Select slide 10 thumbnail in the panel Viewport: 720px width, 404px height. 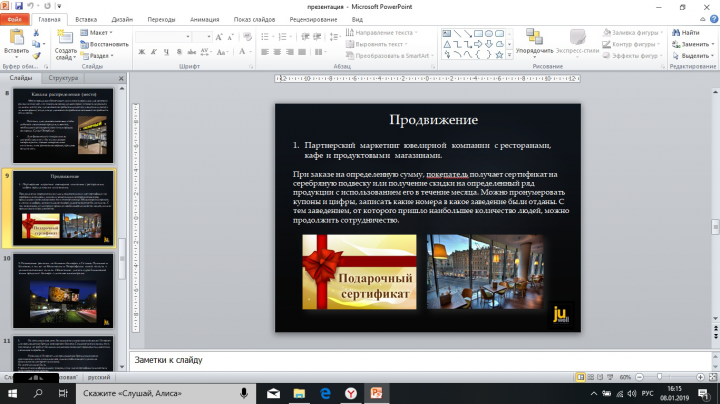(x=63, y=291)
